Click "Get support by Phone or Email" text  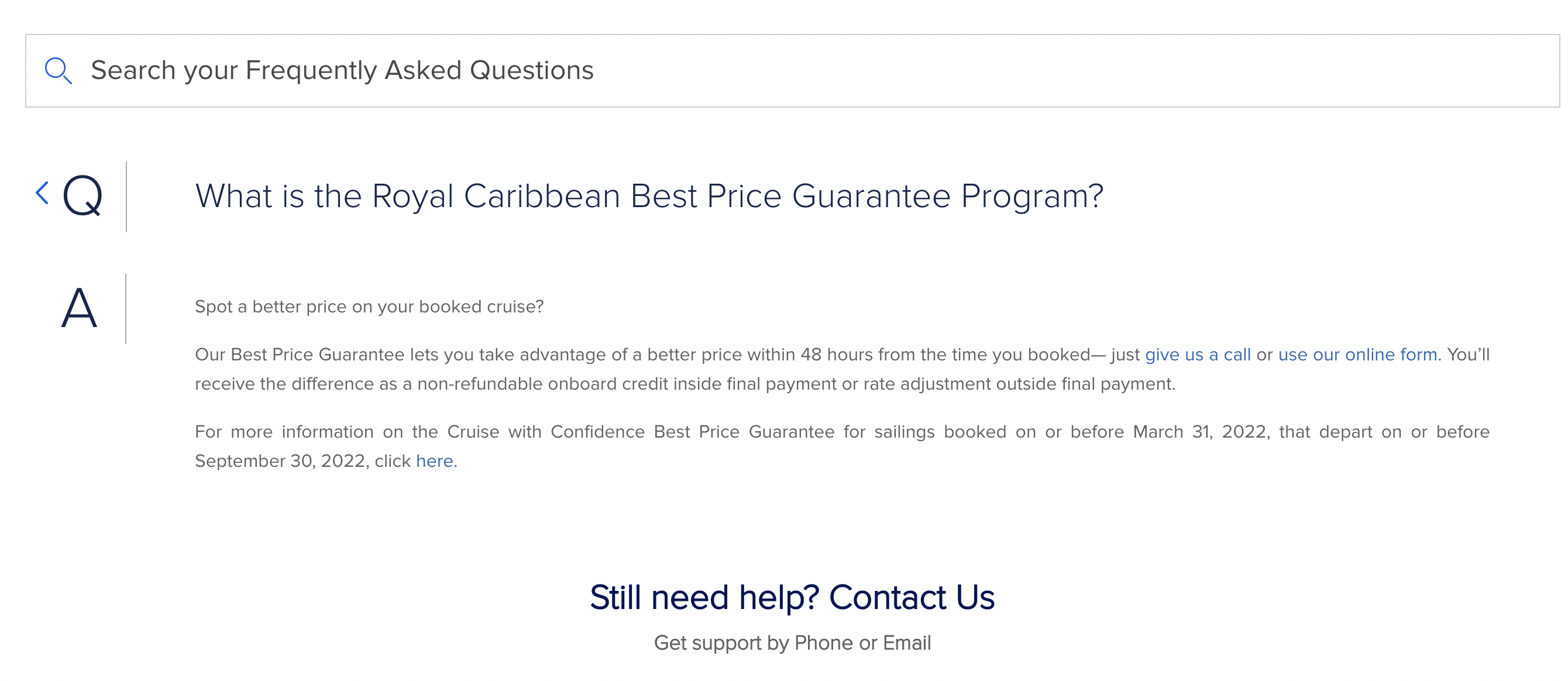(x=792, y=642)
